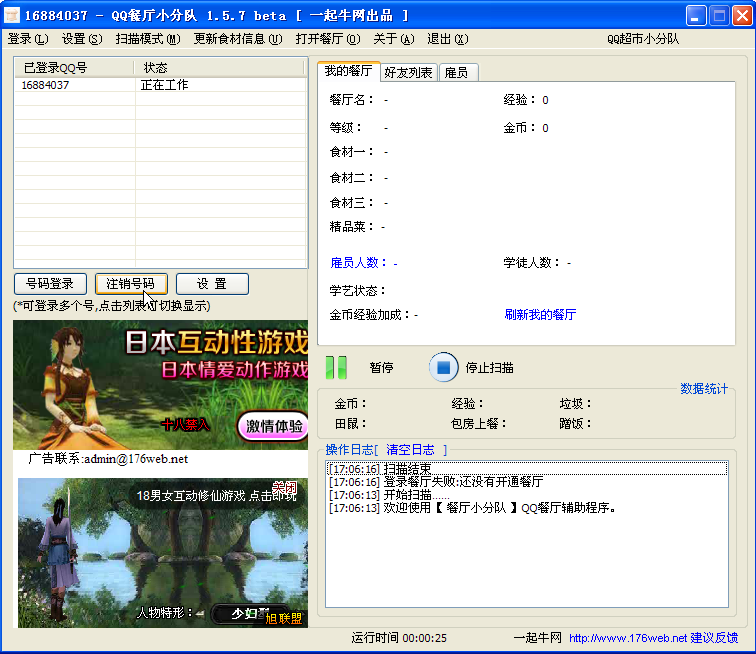Open the 数据统计 link
Viewport: 756px width, 654px height.
(704, 389)
